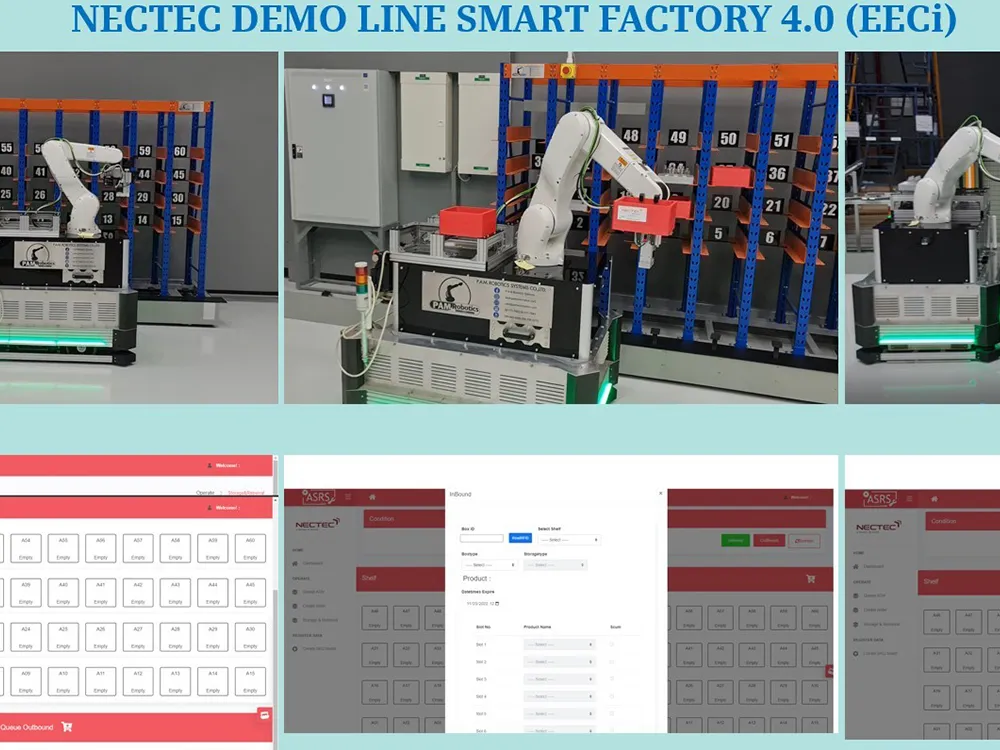This screenshot has height=750, width=1000.
Task: Click the ASRS logo in the screenshot without dialog
Action: 880,499
